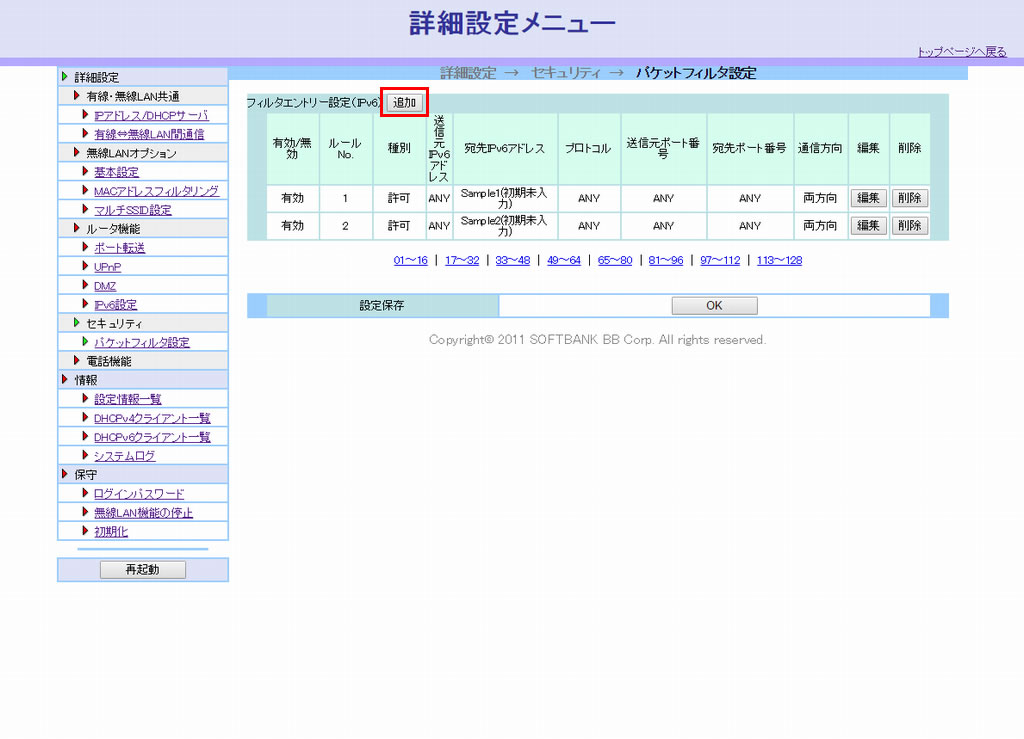
Task: Expand 無線LANオプション section
Action: coord(78,153)
